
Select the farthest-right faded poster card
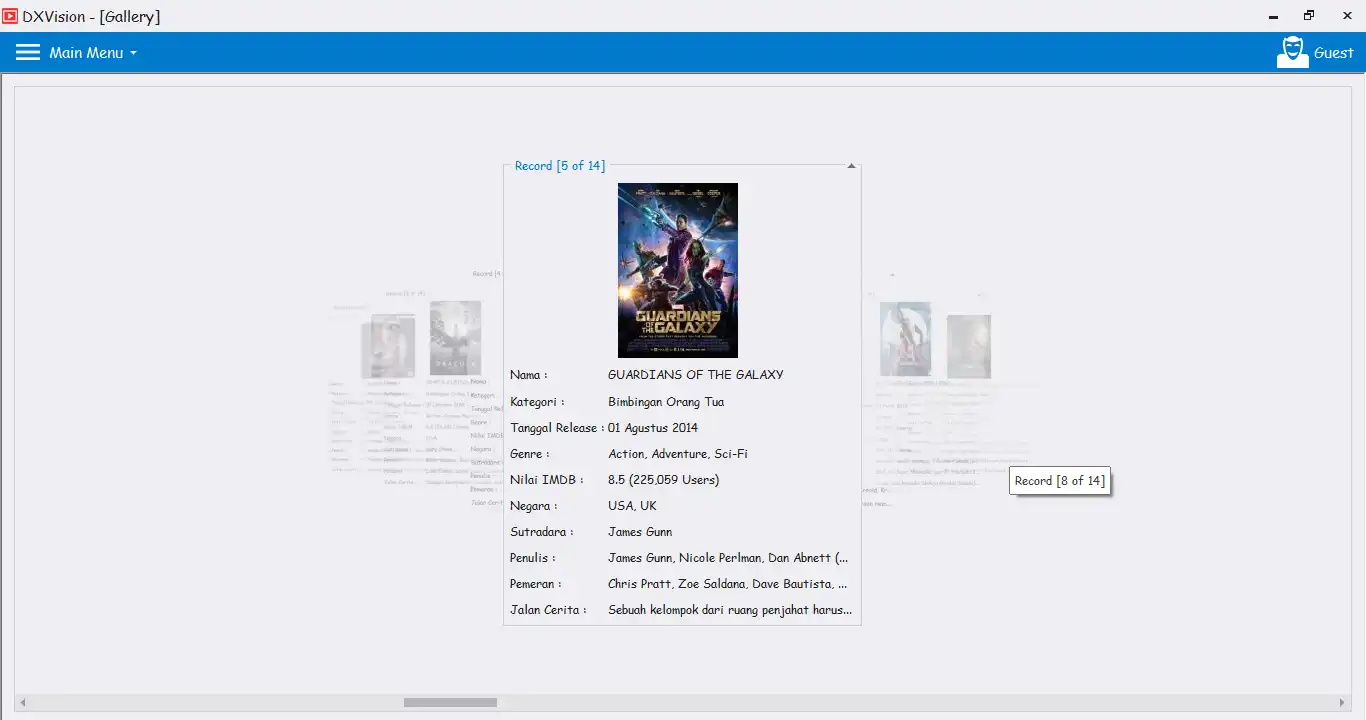[x=969, y=346]
